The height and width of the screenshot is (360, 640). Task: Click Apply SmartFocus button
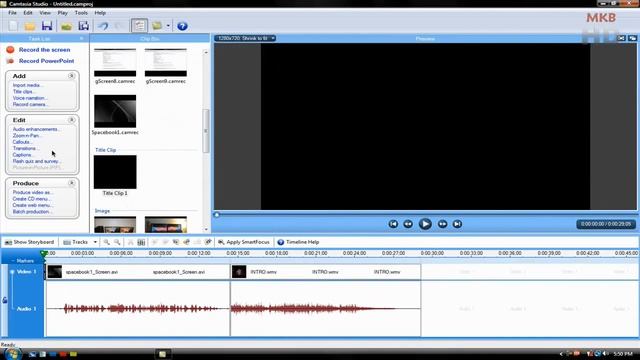click(244, 242)
